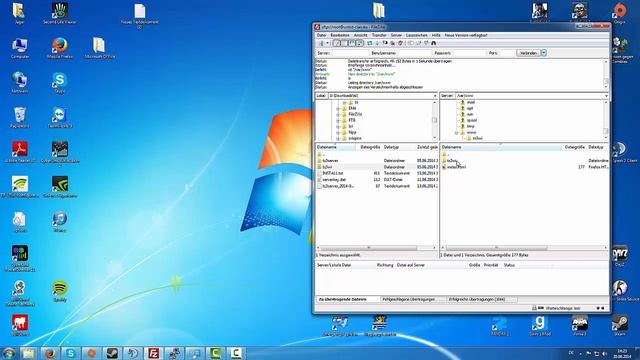Open the dropdown arrow next to Verbinden
The image size is (640, 360).
(544, 53)
